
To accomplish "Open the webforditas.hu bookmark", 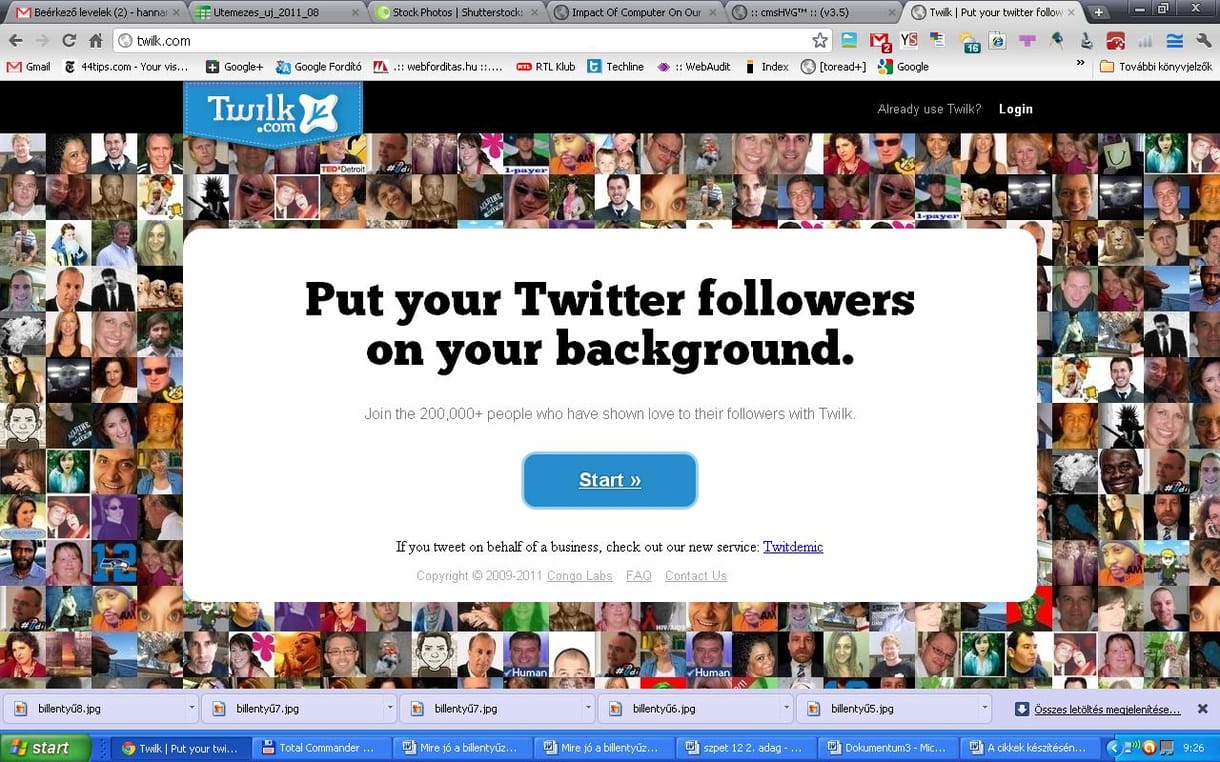I will coord(438,67).
